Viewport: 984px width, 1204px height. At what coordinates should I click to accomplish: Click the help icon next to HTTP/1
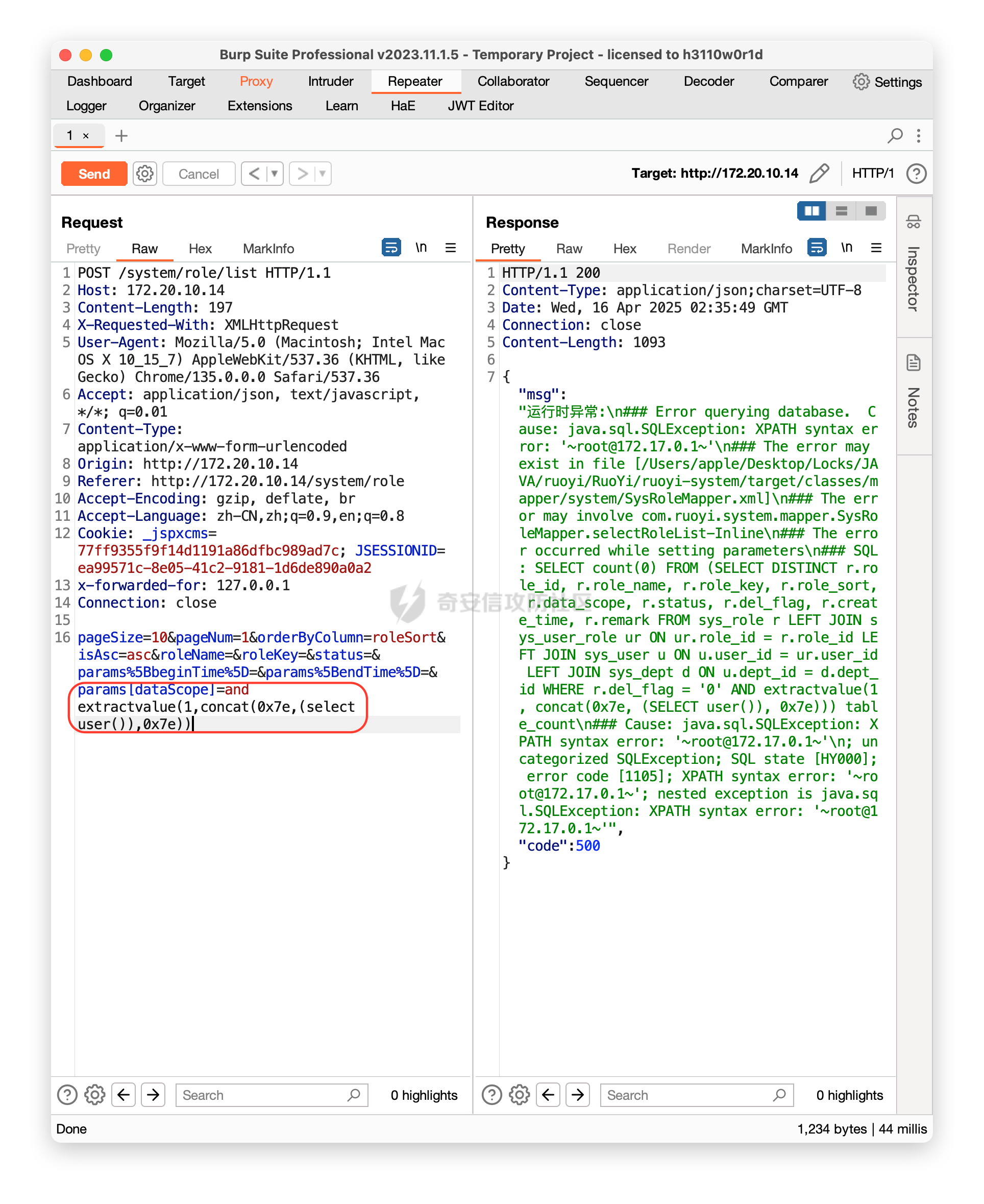[x=916, y=174]
